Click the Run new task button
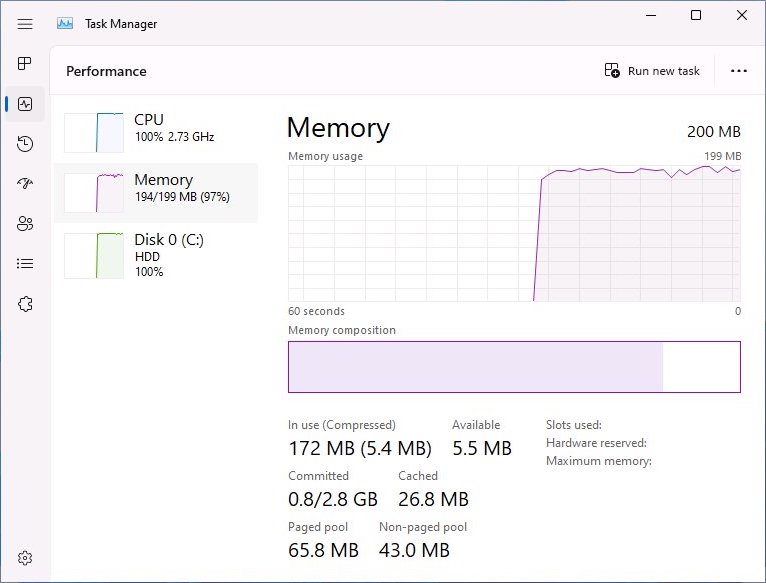766x583 pixels. [652, 71]
